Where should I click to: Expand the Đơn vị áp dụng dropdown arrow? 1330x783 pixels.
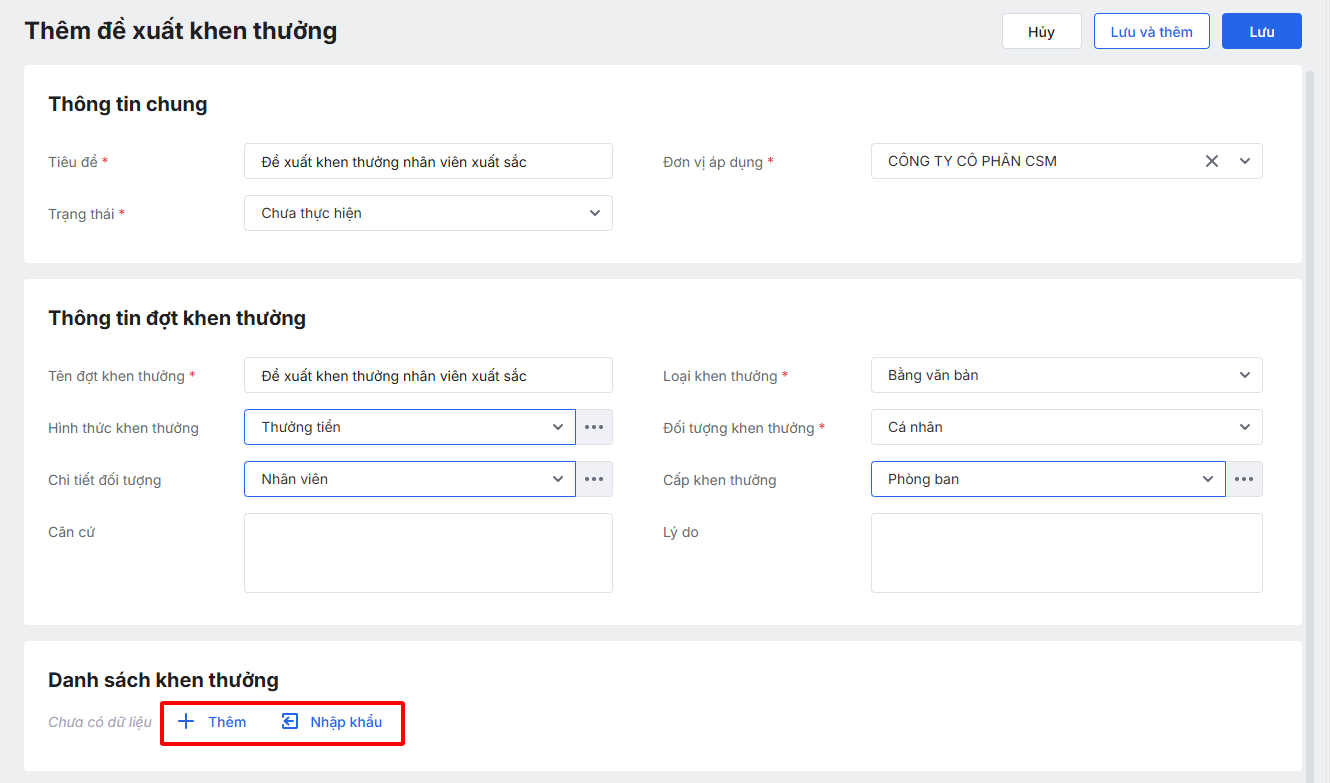point(1245,161)
